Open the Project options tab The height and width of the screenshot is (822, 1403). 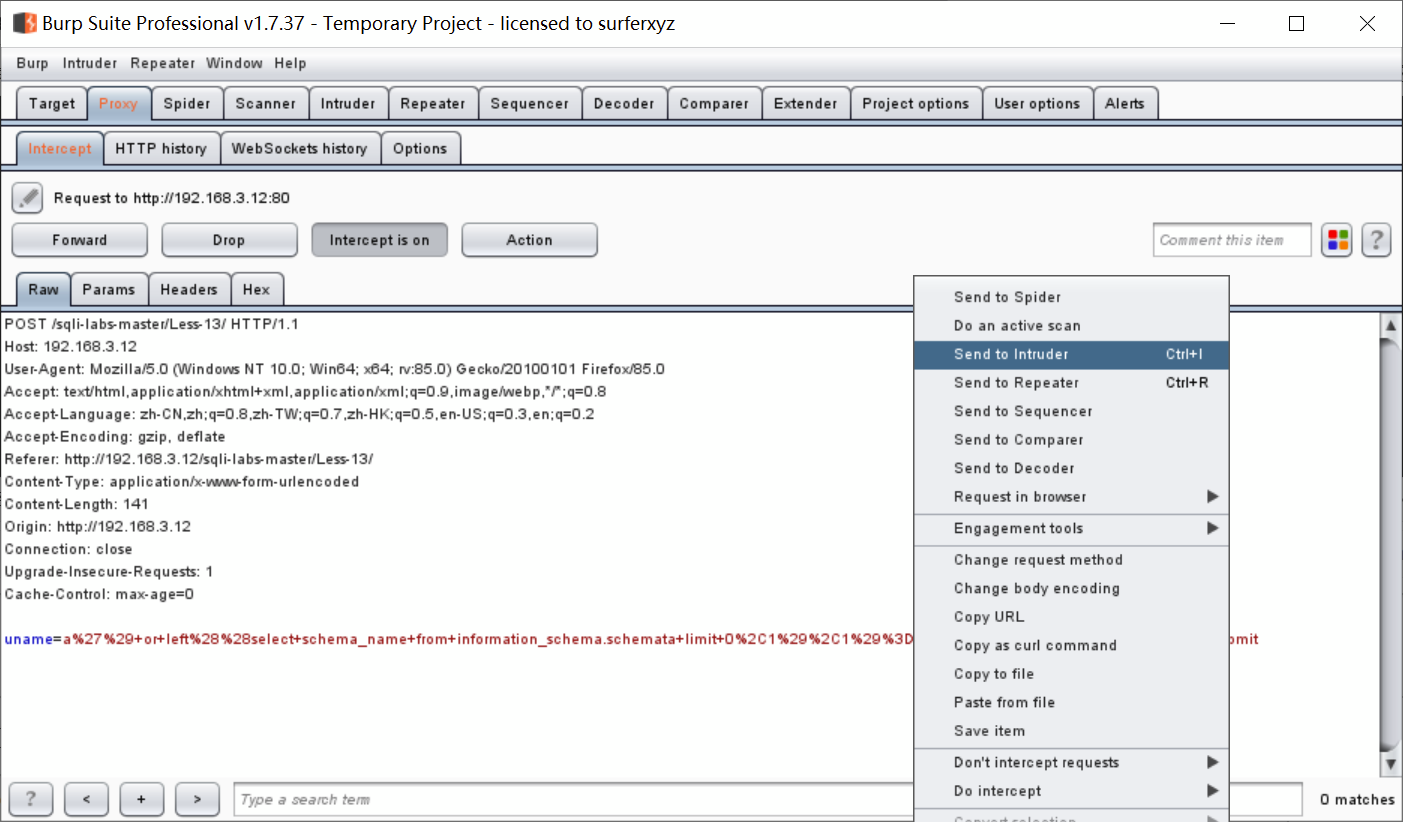point(916,103)
